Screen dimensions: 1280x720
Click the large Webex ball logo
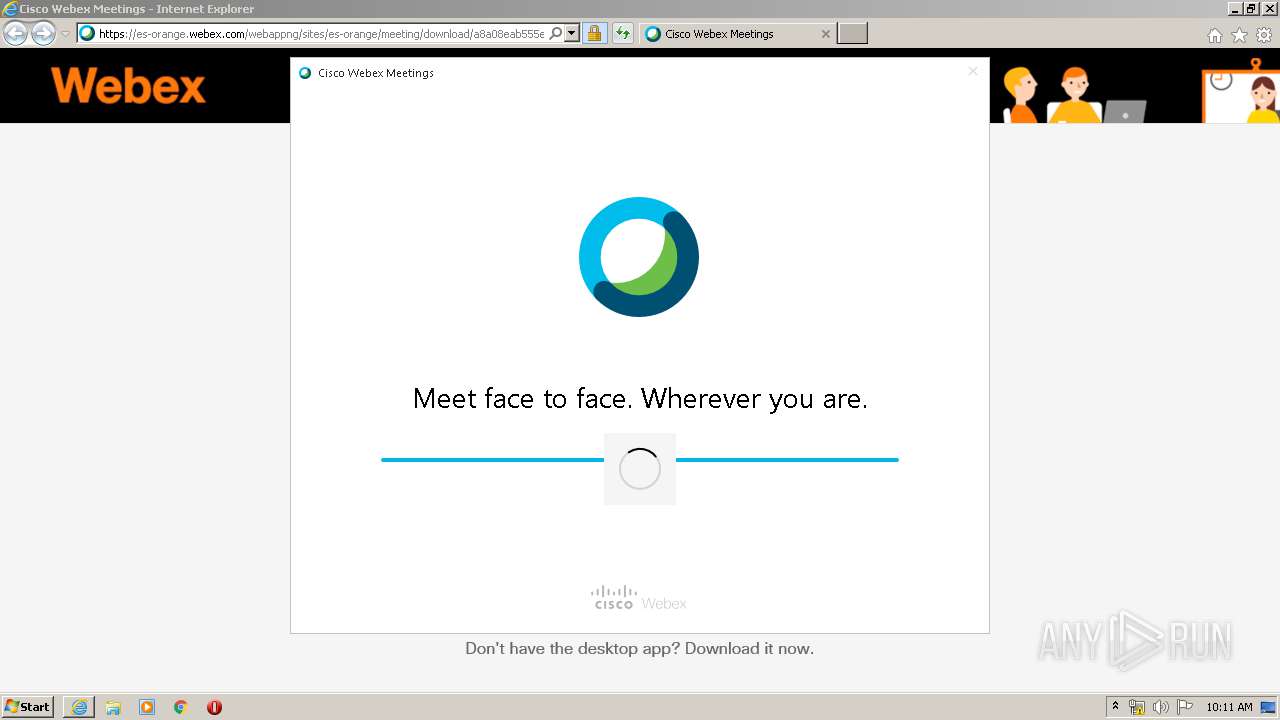point(639,257)
